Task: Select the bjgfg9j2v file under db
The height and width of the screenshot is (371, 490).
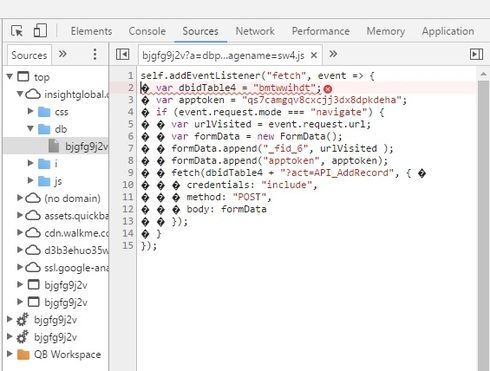Action: [55, 146]
